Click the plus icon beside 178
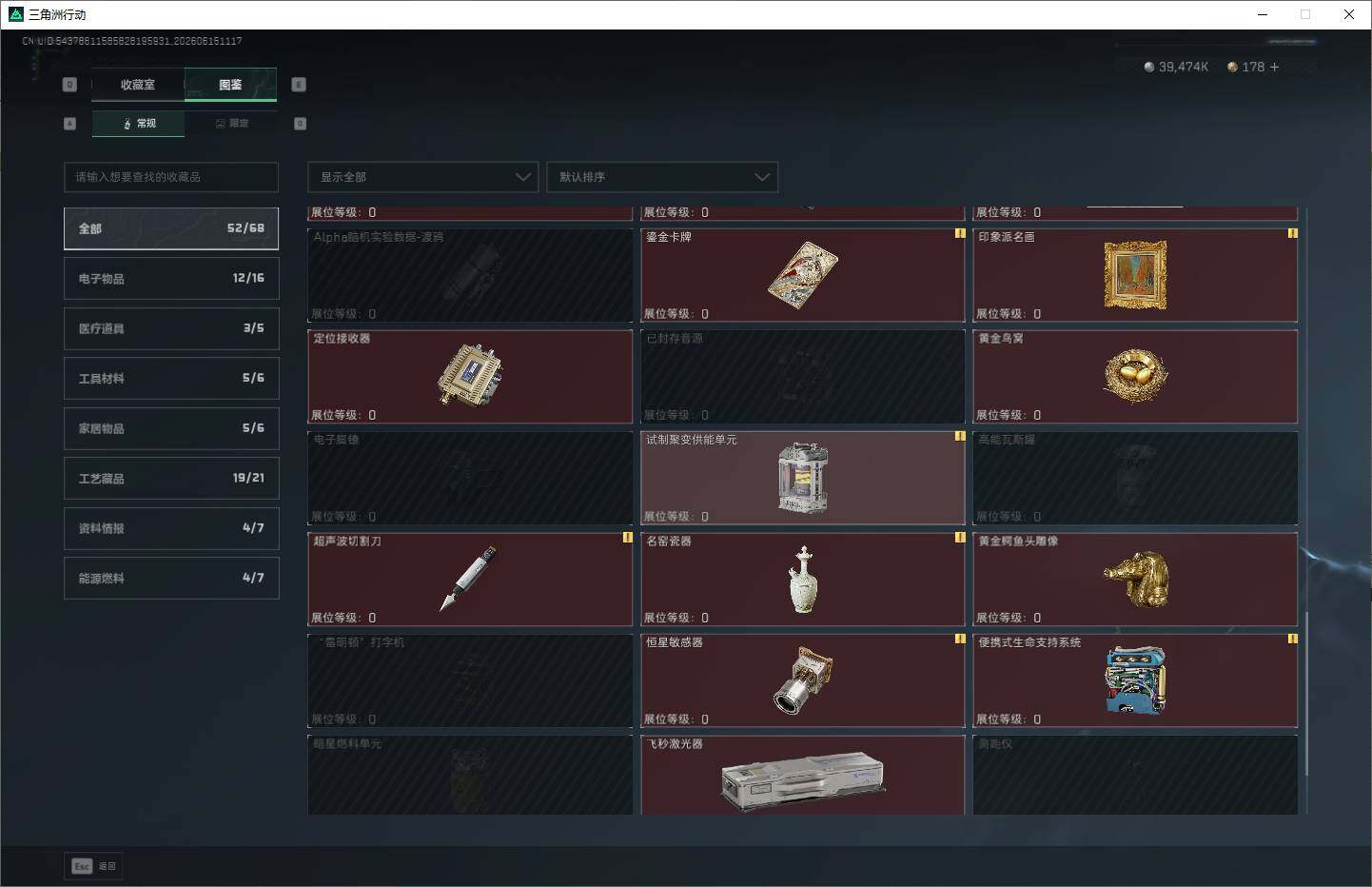 pyautogui.click(x=1274, y=67)
